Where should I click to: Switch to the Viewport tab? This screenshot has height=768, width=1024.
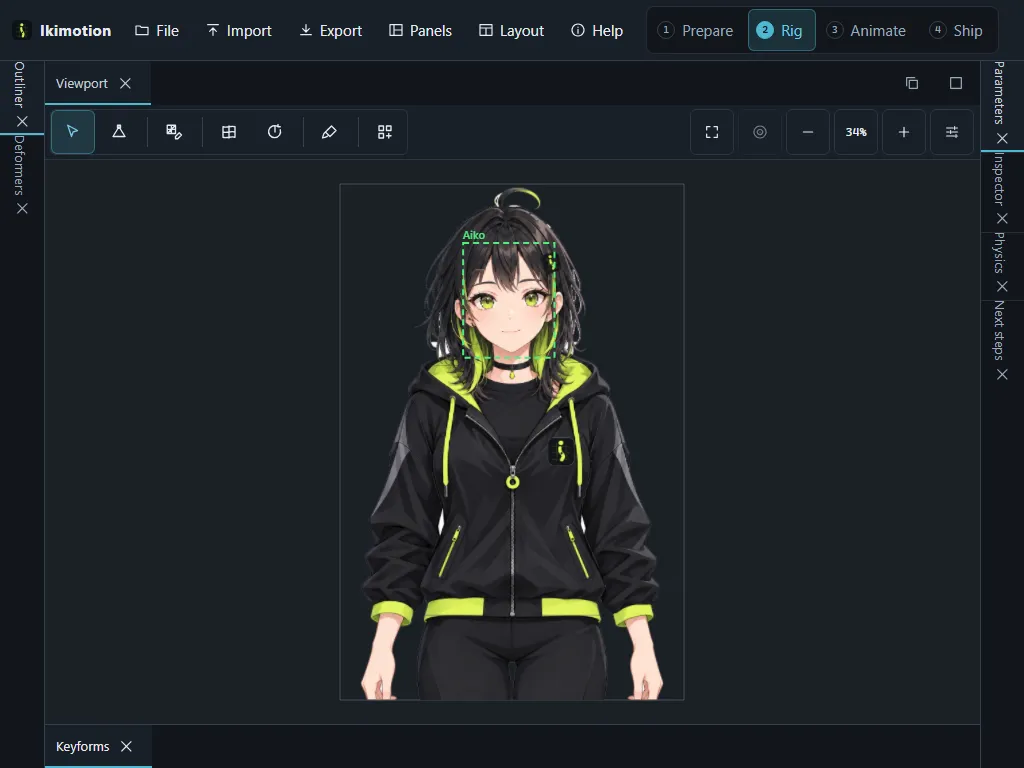tap(82, 84)
